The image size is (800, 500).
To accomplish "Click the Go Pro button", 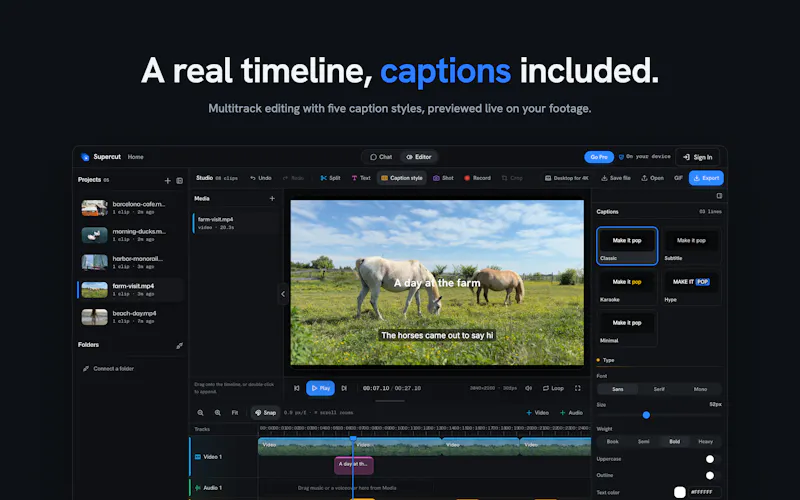I will tap(599, 157).
